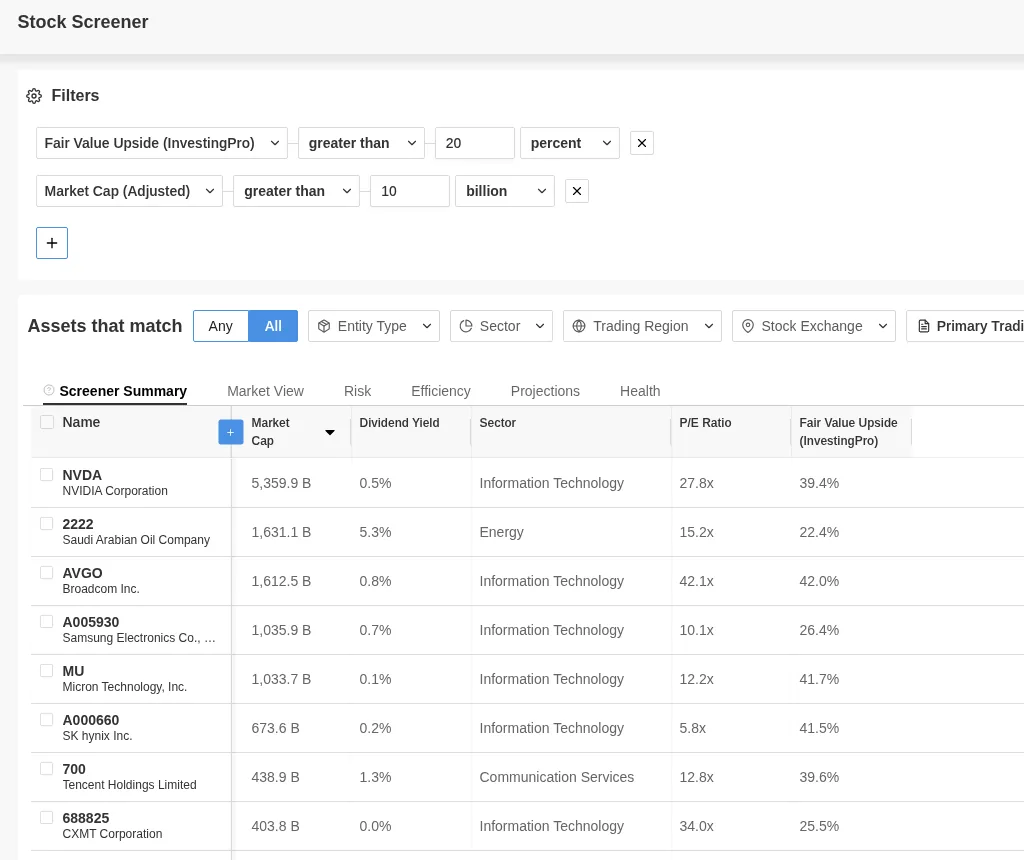Open the Fair Value Upside metric dropdown
Screen dimensions: 1024x860
point(162,143)
